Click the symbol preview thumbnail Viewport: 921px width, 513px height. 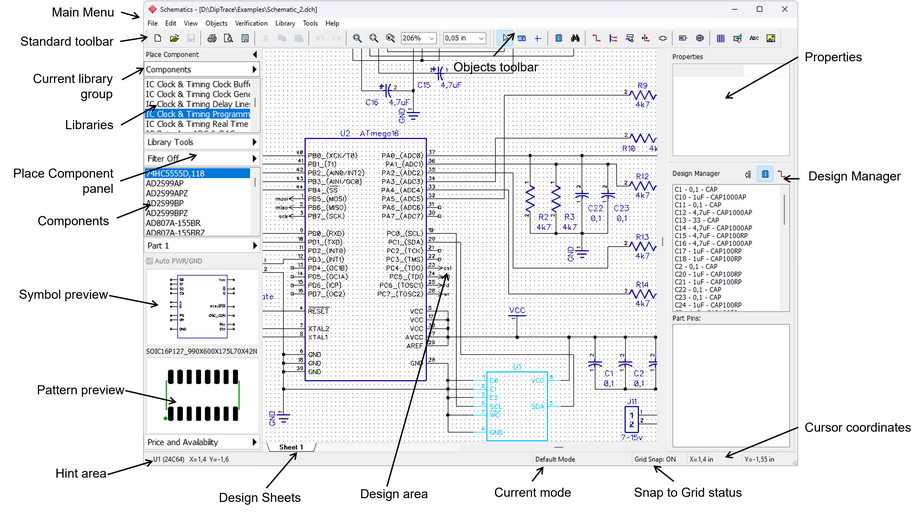pos(202,307)
